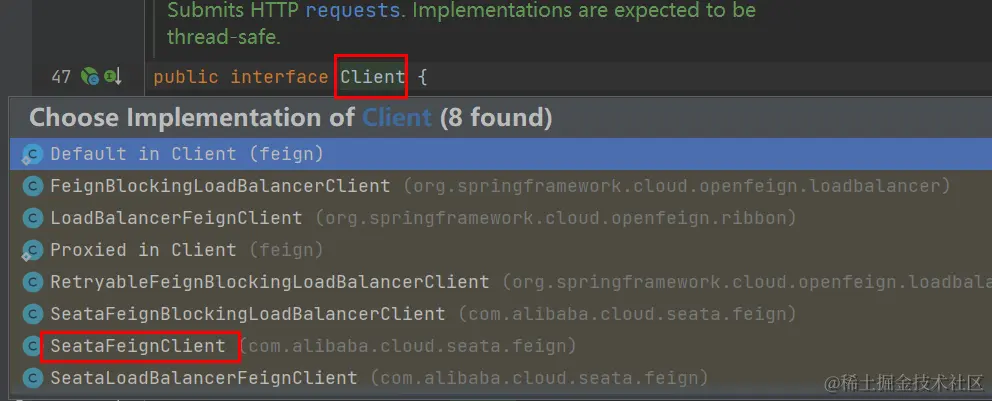Click the package text org.springframework.cloud.openfeign.ribbon
The height and width of the screenshot is (401, 992).
pyautogui.click(x=555, y=218)
